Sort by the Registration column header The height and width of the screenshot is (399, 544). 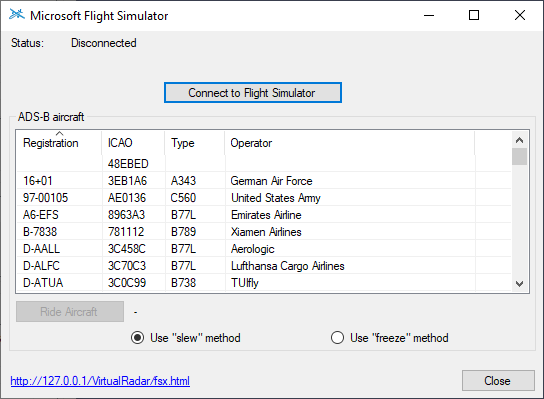point(59,143)
